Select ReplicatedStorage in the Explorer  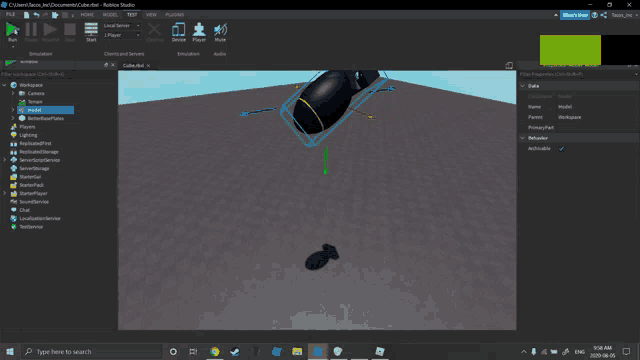pyautogui.click(x=39, y=152)
